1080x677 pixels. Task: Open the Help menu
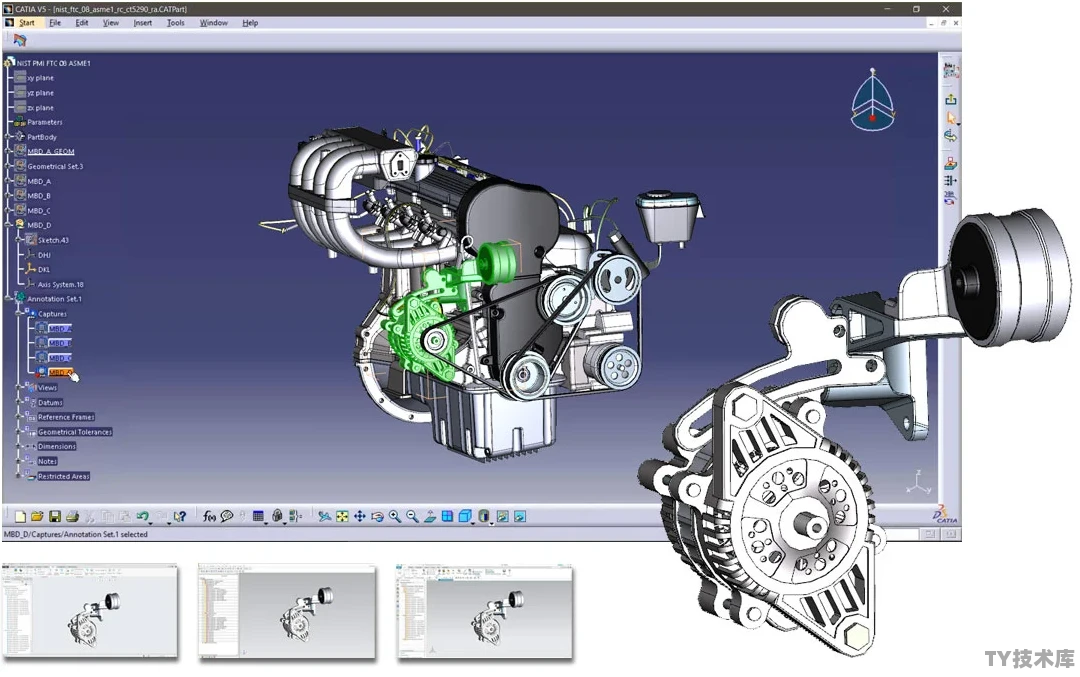pos(250,23)
